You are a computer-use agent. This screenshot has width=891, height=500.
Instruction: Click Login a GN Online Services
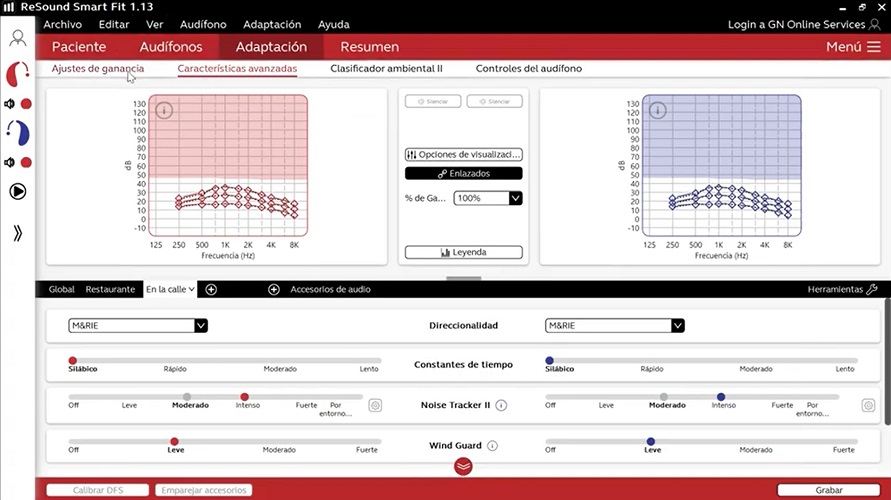[x=796, y=24]
